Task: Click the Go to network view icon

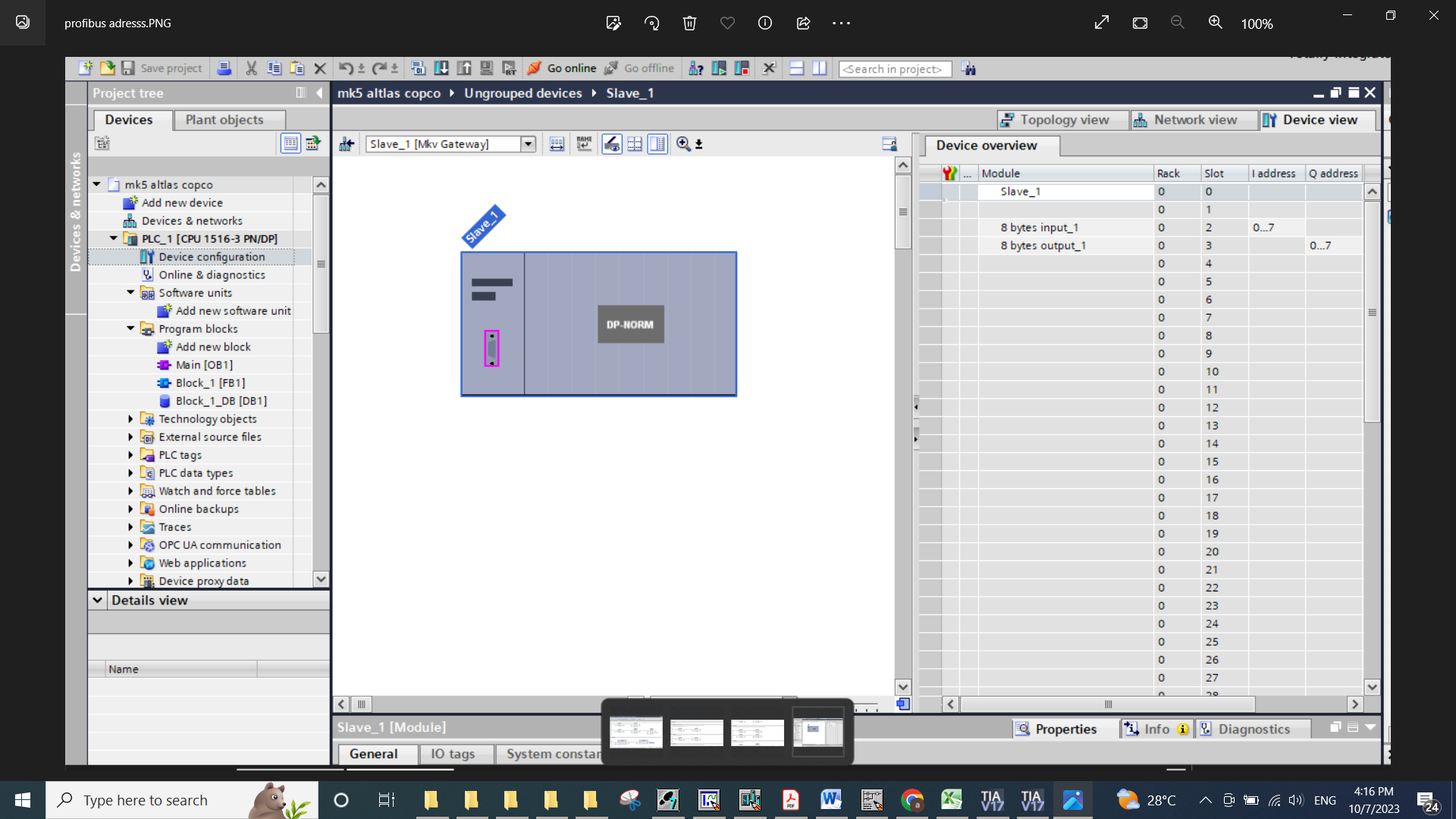Action: 347,144
